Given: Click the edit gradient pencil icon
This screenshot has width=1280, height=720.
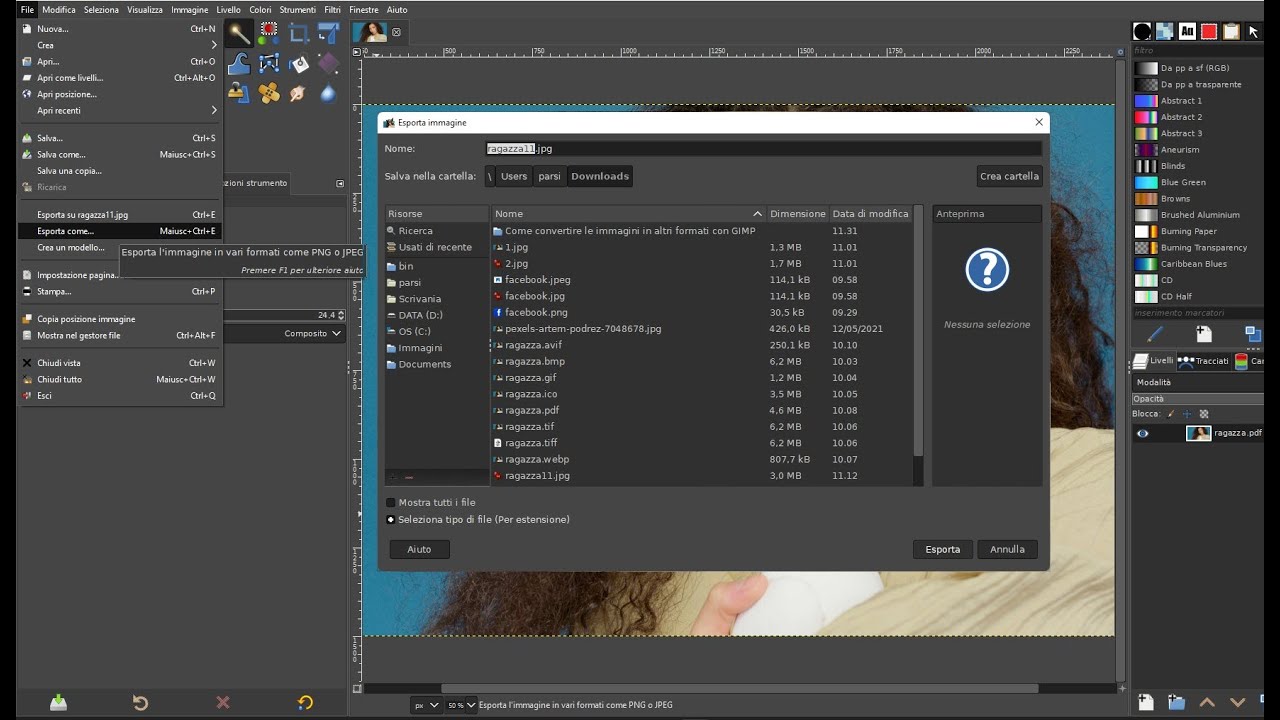Looking at the screenshot, I should 1155,334.
